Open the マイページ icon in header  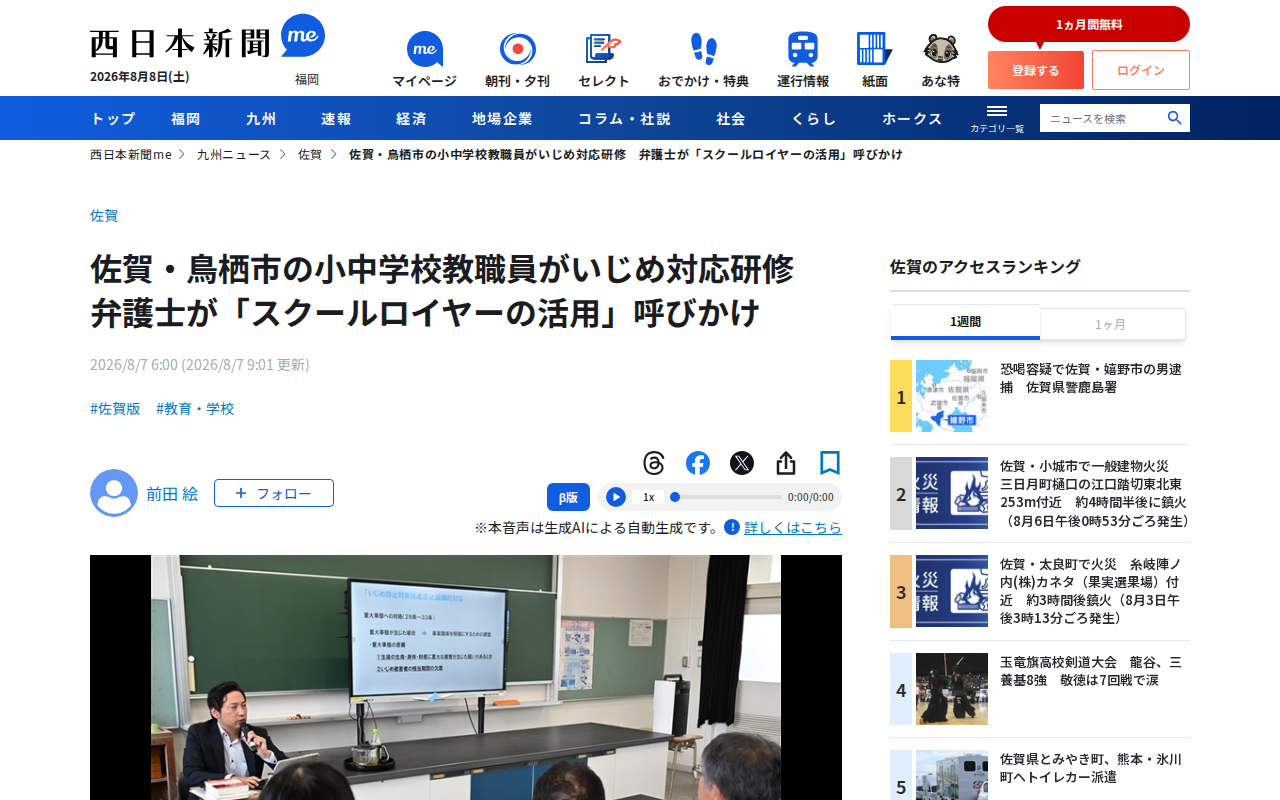[x=424, y=60]
